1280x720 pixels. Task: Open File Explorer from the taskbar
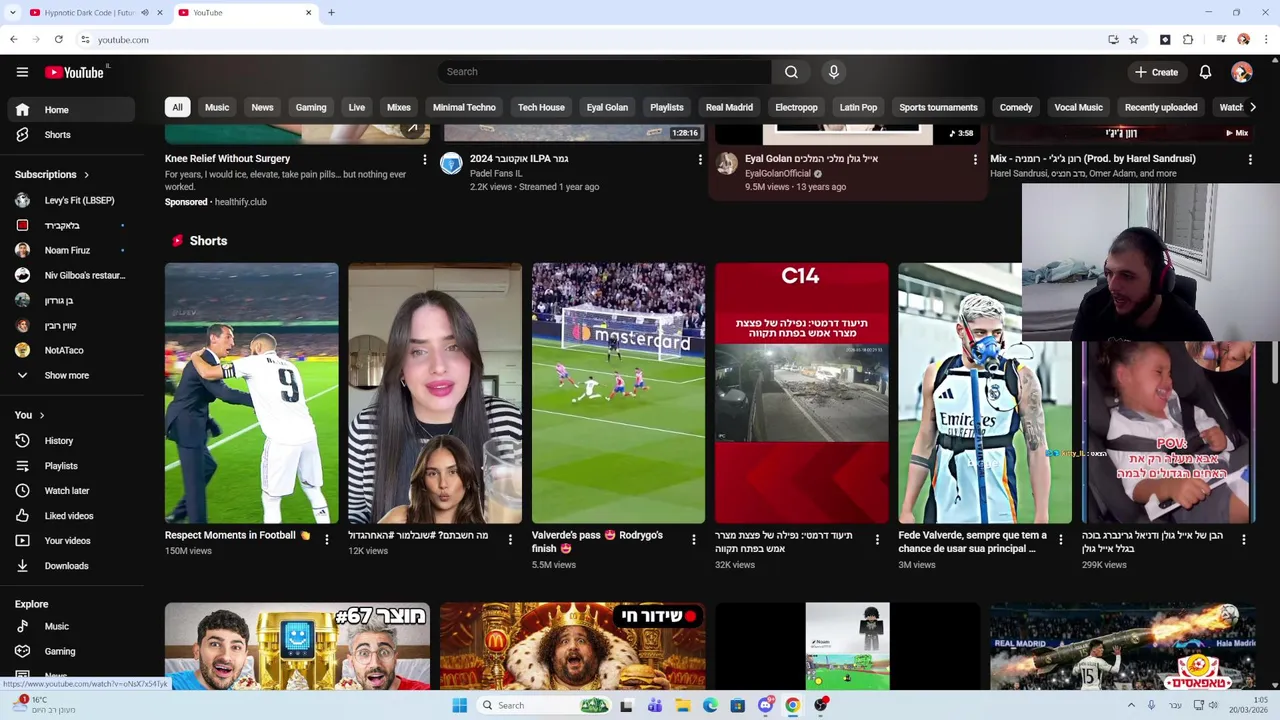click(682, 705)
